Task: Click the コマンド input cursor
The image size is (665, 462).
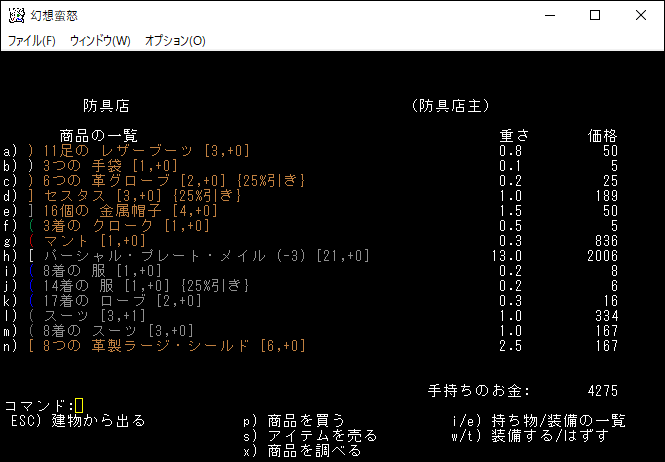Action: coord(79,406)
